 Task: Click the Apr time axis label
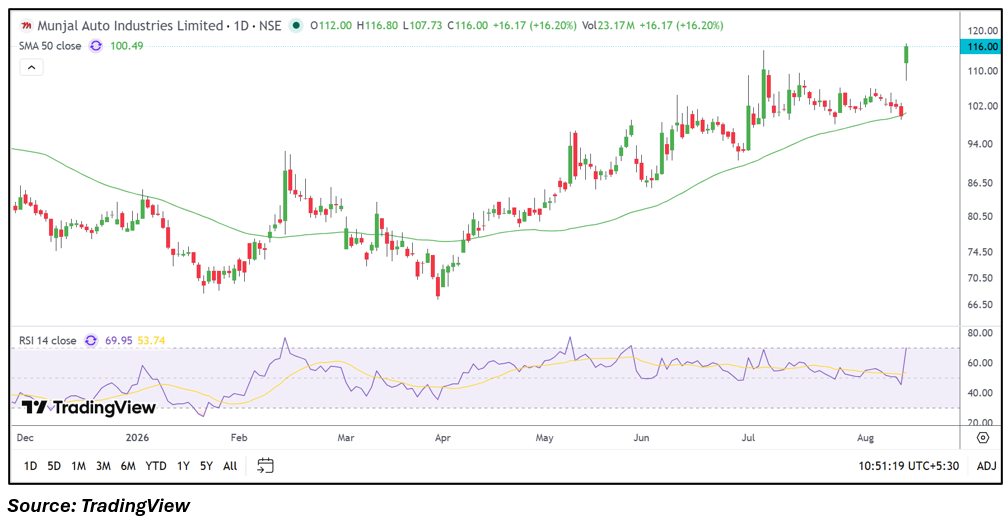coord(442,438)
